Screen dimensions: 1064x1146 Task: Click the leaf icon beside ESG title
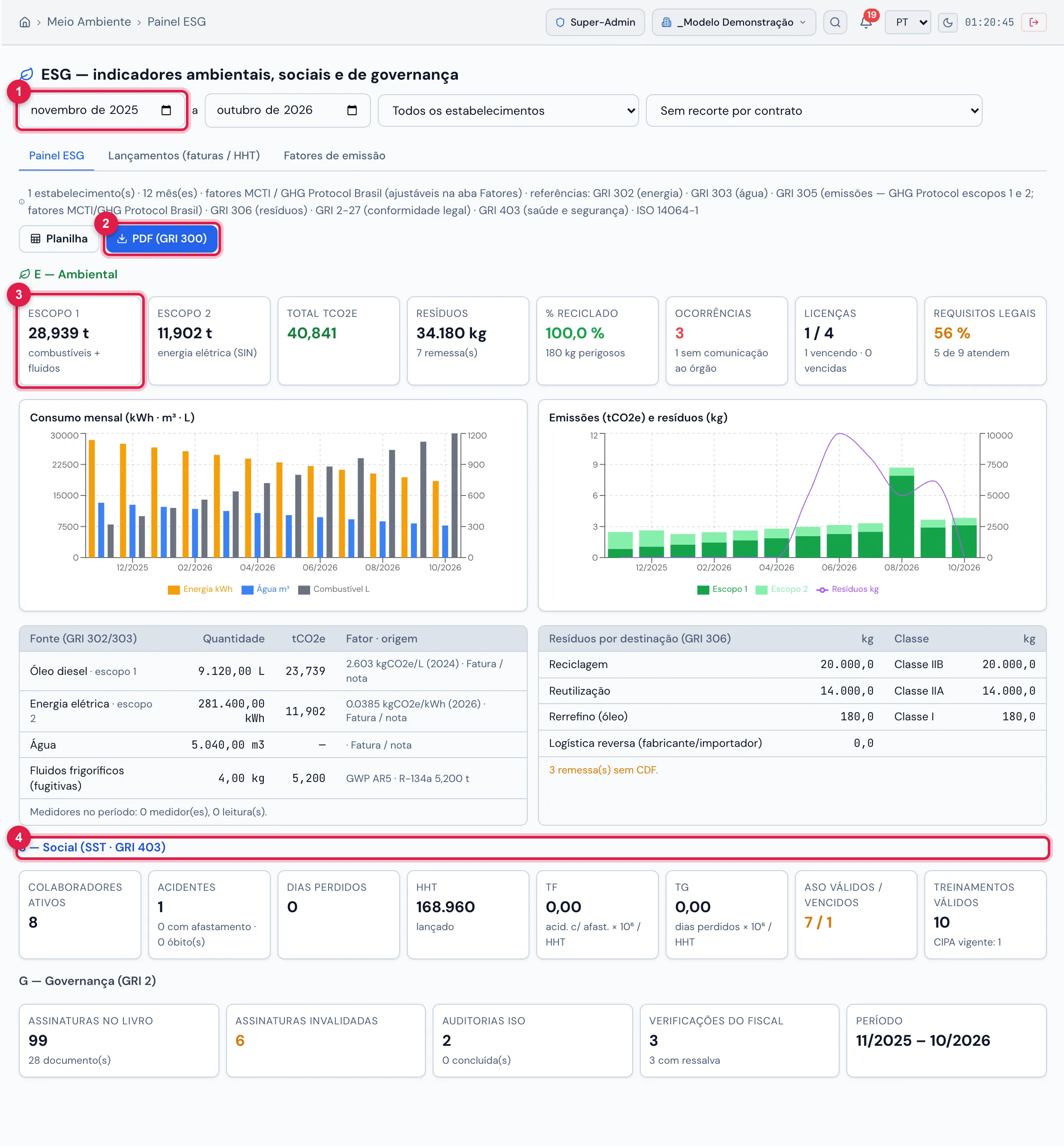tap(27, 74)
